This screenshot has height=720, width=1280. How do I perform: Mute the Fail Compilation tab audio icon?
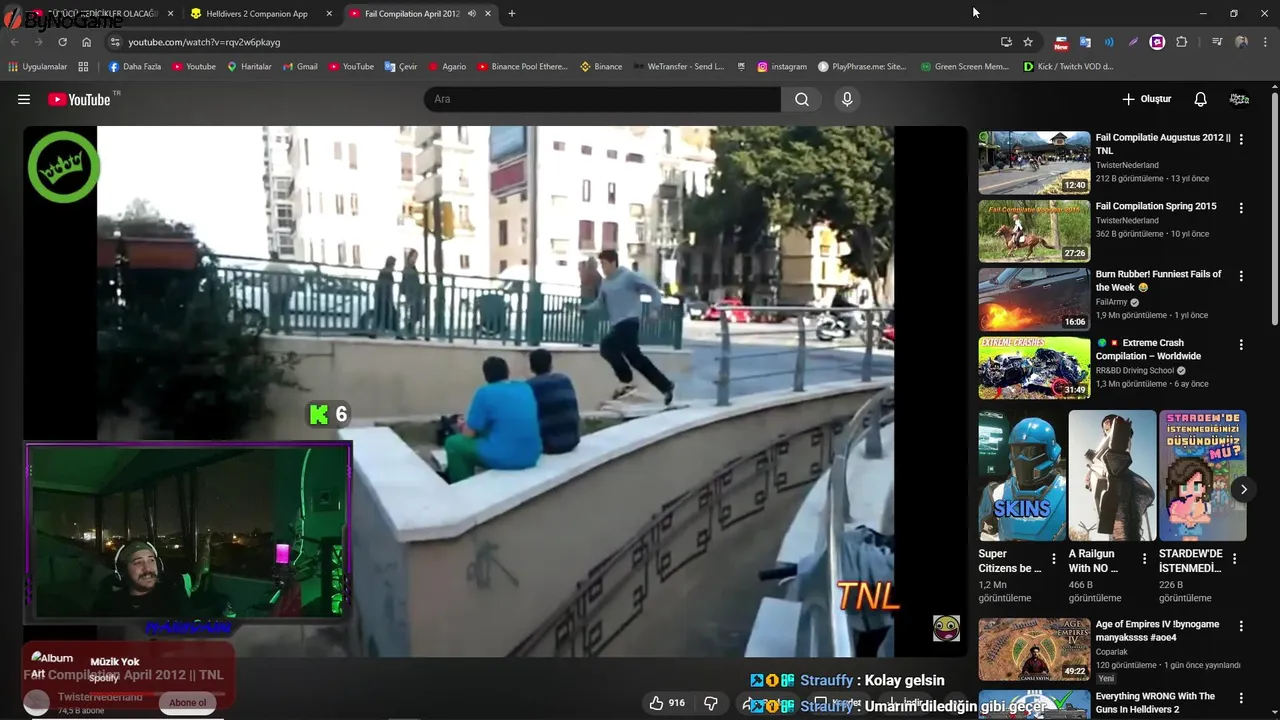471,14
